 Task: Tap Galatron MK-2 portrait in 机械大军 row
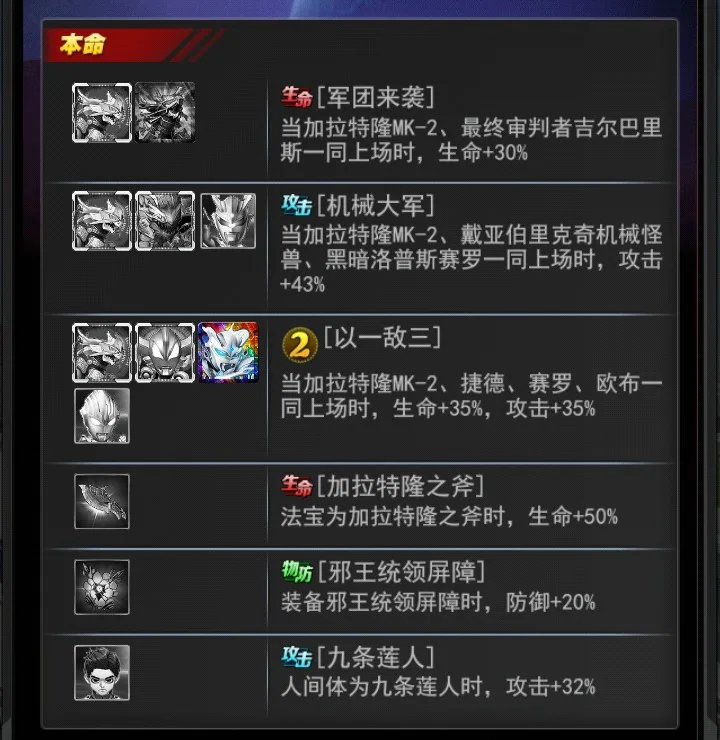[x=102, y=221]
